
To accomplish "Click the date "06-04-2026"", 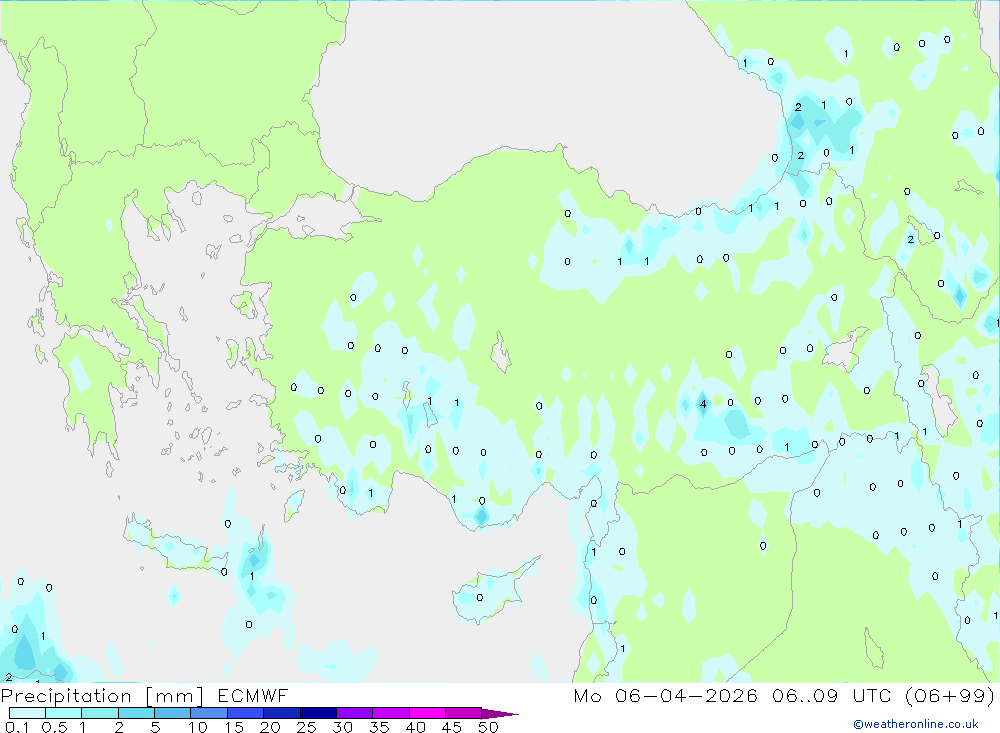I will (x=686, y=695).
